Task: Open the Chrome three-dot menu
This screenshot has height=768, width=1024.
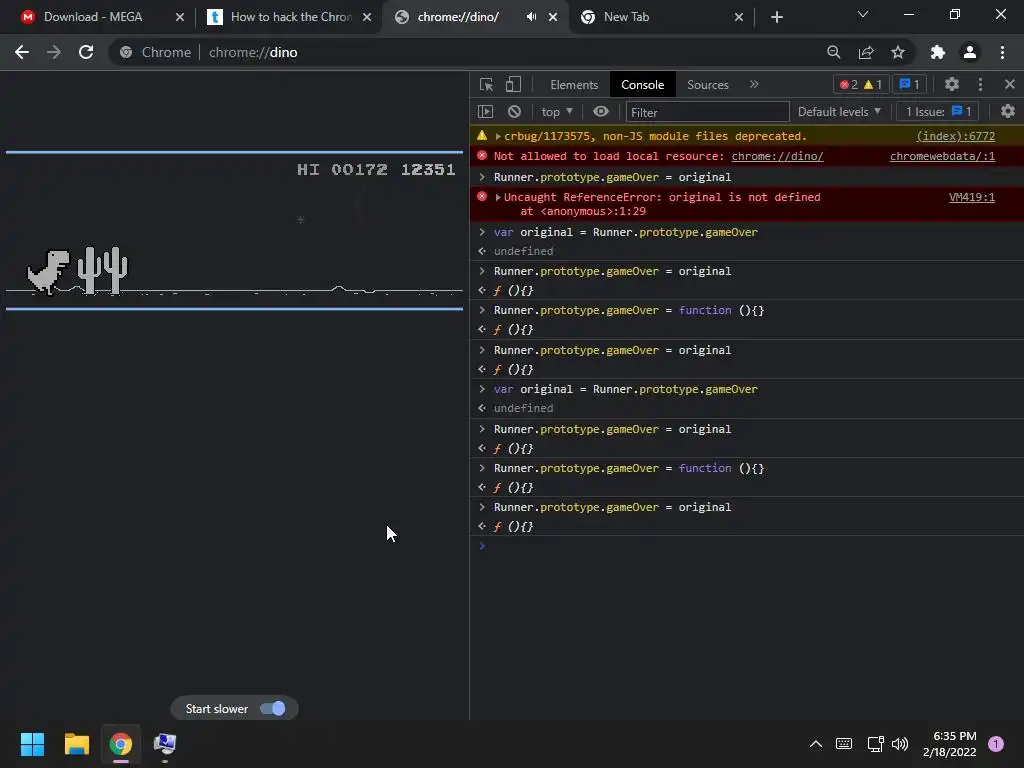Action: (1002, 52)
